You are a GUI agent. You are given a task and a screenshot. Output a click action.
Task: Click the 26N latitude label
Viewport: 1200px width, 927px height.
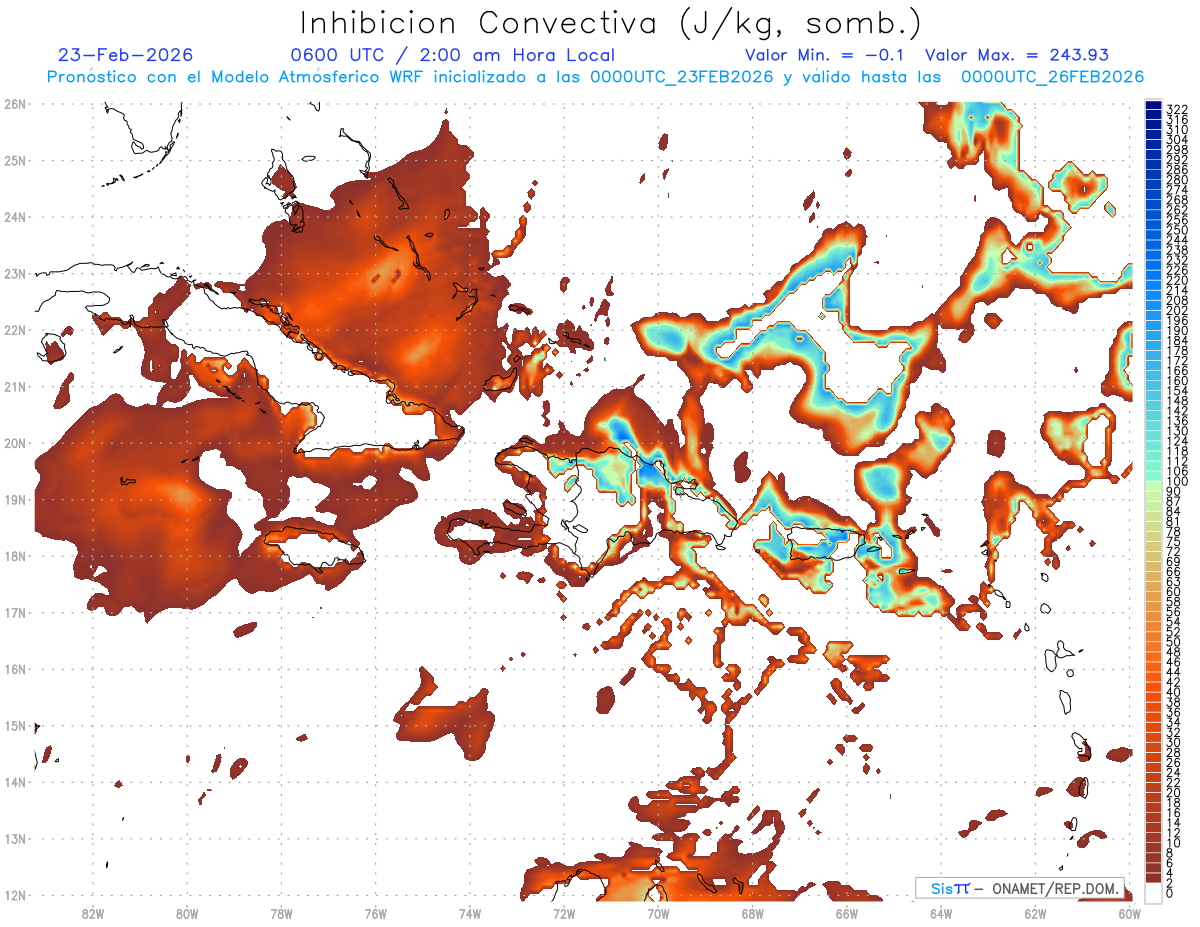pyautogui.click(x=15, y=103)
